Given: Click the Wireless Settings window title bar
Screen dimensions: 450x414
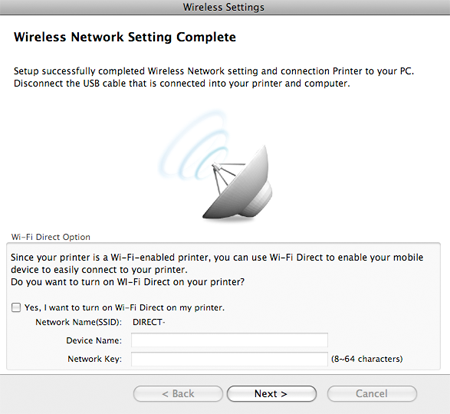Looking at the screenshot, I should pos(225,7).
